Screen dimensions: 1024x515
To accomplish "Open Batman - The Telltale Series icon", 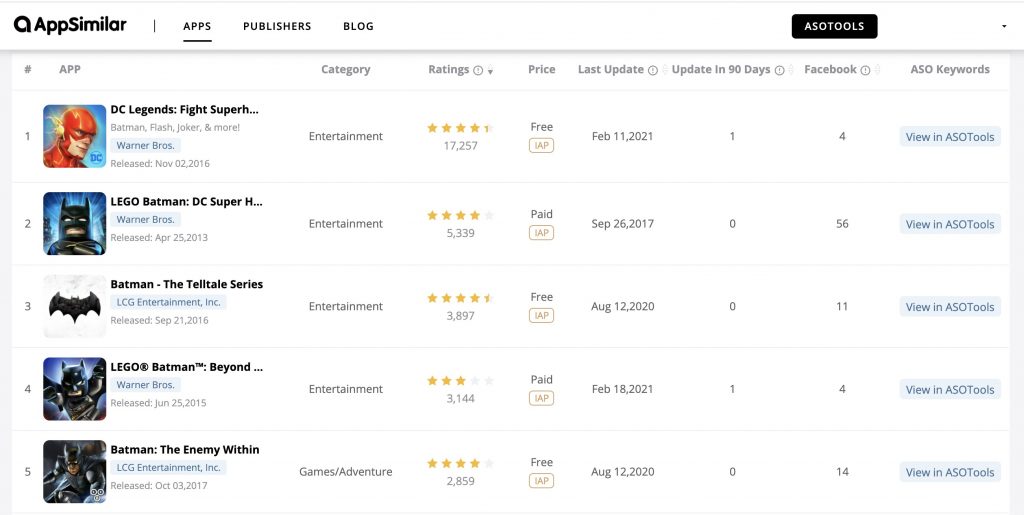I will click(x=74, y=306).
